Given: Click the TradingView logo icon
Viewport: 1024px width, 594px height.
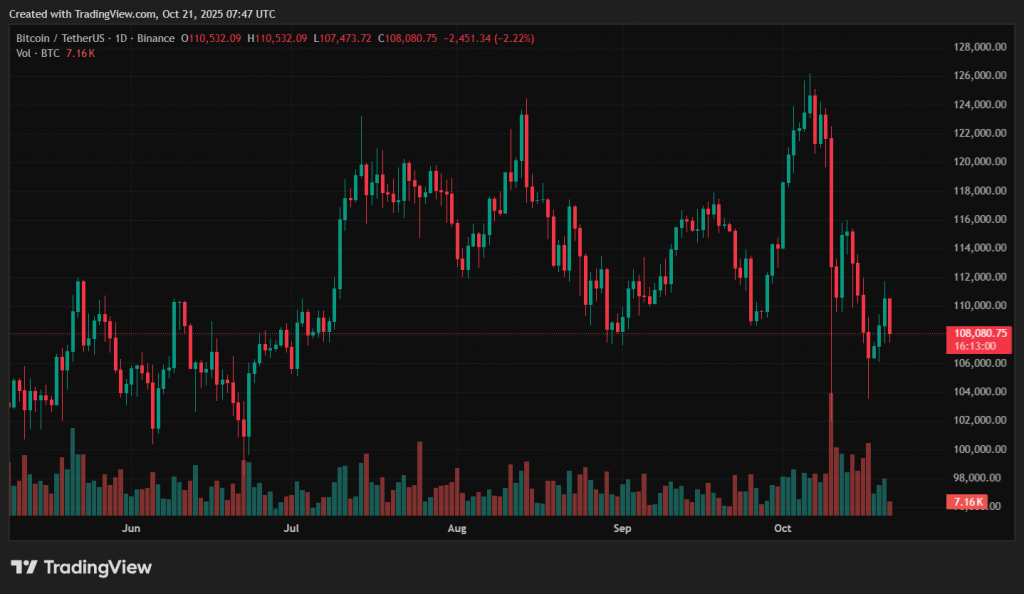Looking at the screenshot, I should [x=24, y=568].
